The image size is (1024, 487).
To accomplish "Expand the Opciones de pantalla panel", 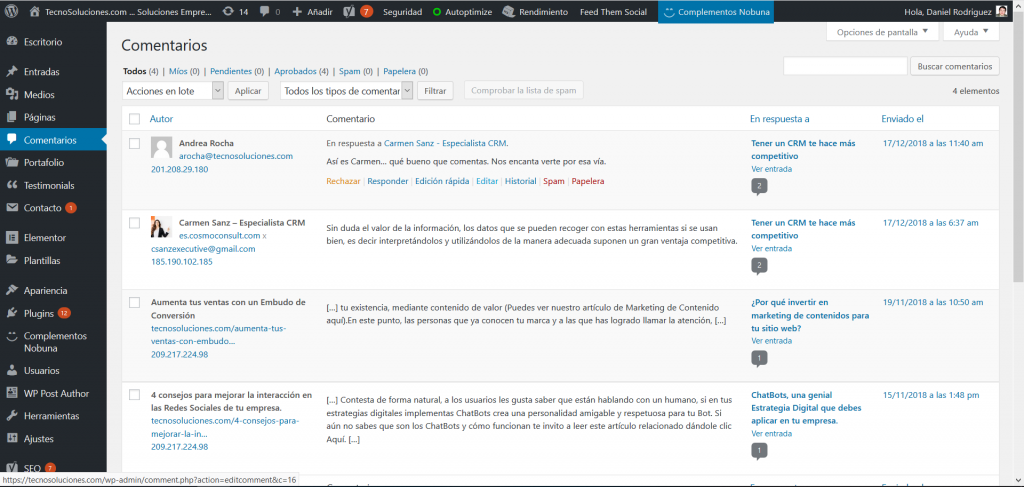I will tap(882, 32).
